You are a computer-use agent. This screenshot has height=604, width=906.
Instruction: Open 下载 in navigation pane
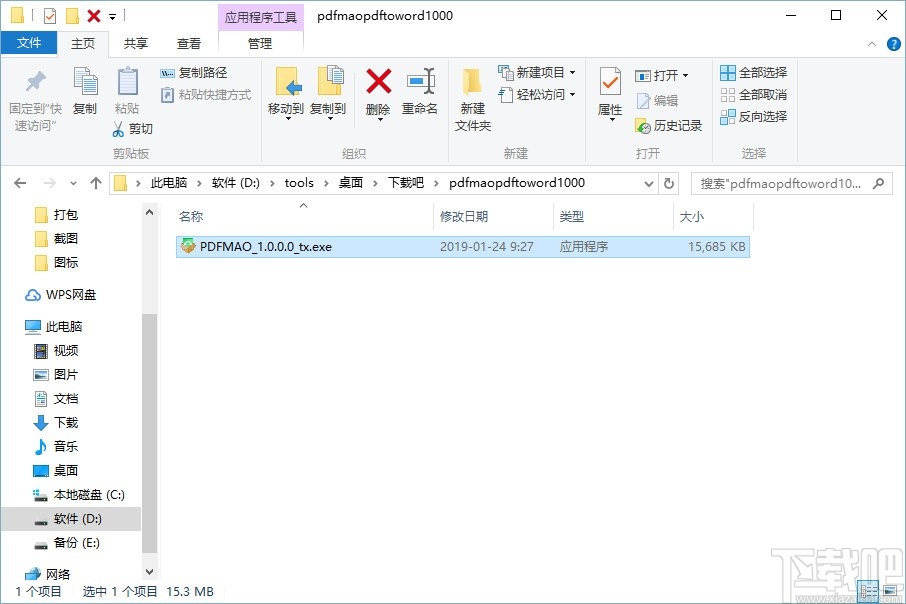click(57, 423)
